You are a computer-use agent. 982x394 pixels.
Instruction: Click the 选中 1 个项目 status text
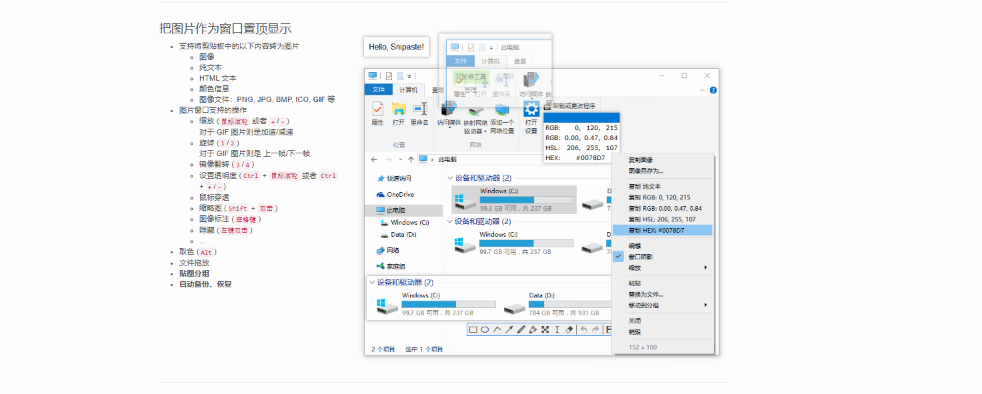pos(425,349)
